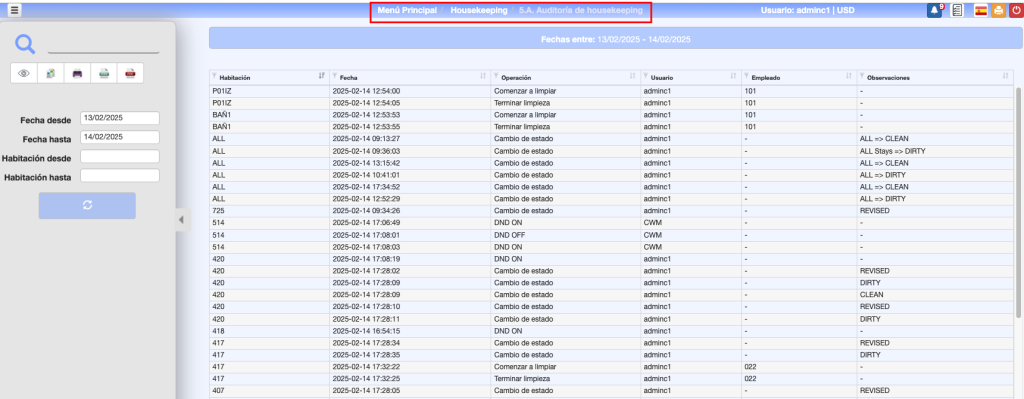Go to Housekeeping breadcrumb
This screenshot has width=1024, height=399.
click(479, 10)
